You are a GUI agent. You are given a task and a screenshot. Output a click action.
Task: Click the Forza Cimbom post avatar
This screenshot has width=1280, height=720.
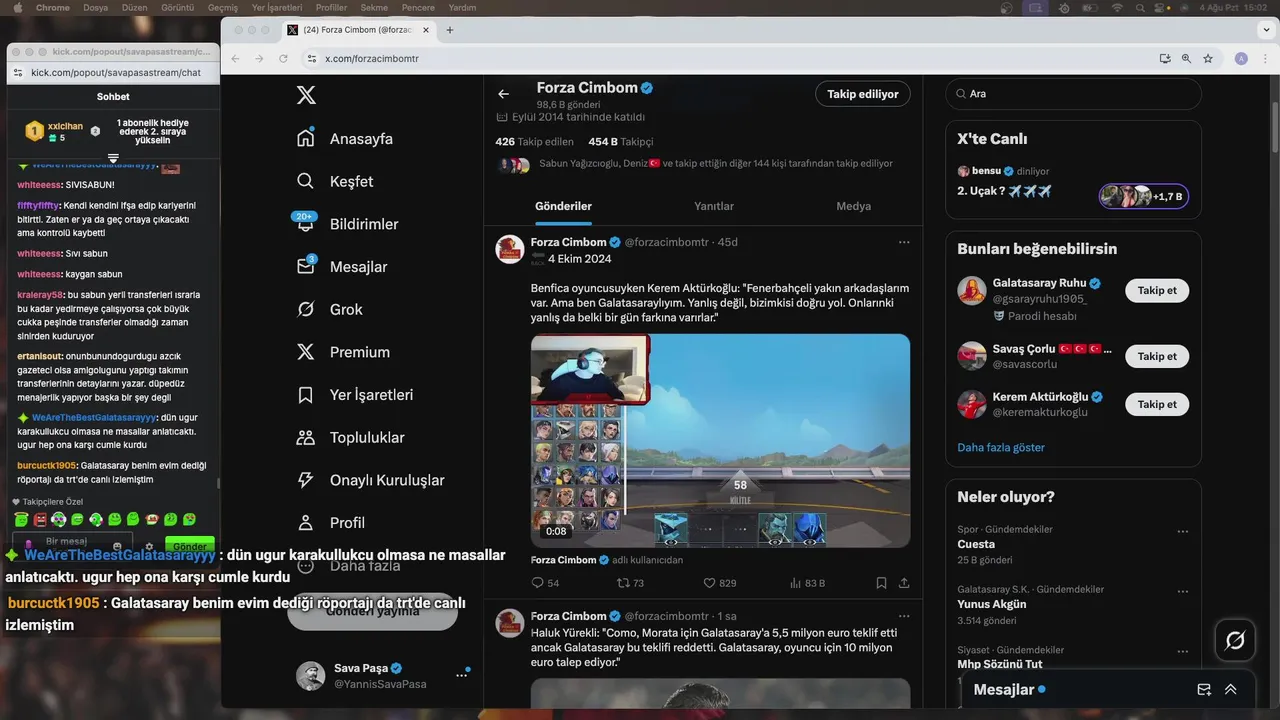point(510,249)
